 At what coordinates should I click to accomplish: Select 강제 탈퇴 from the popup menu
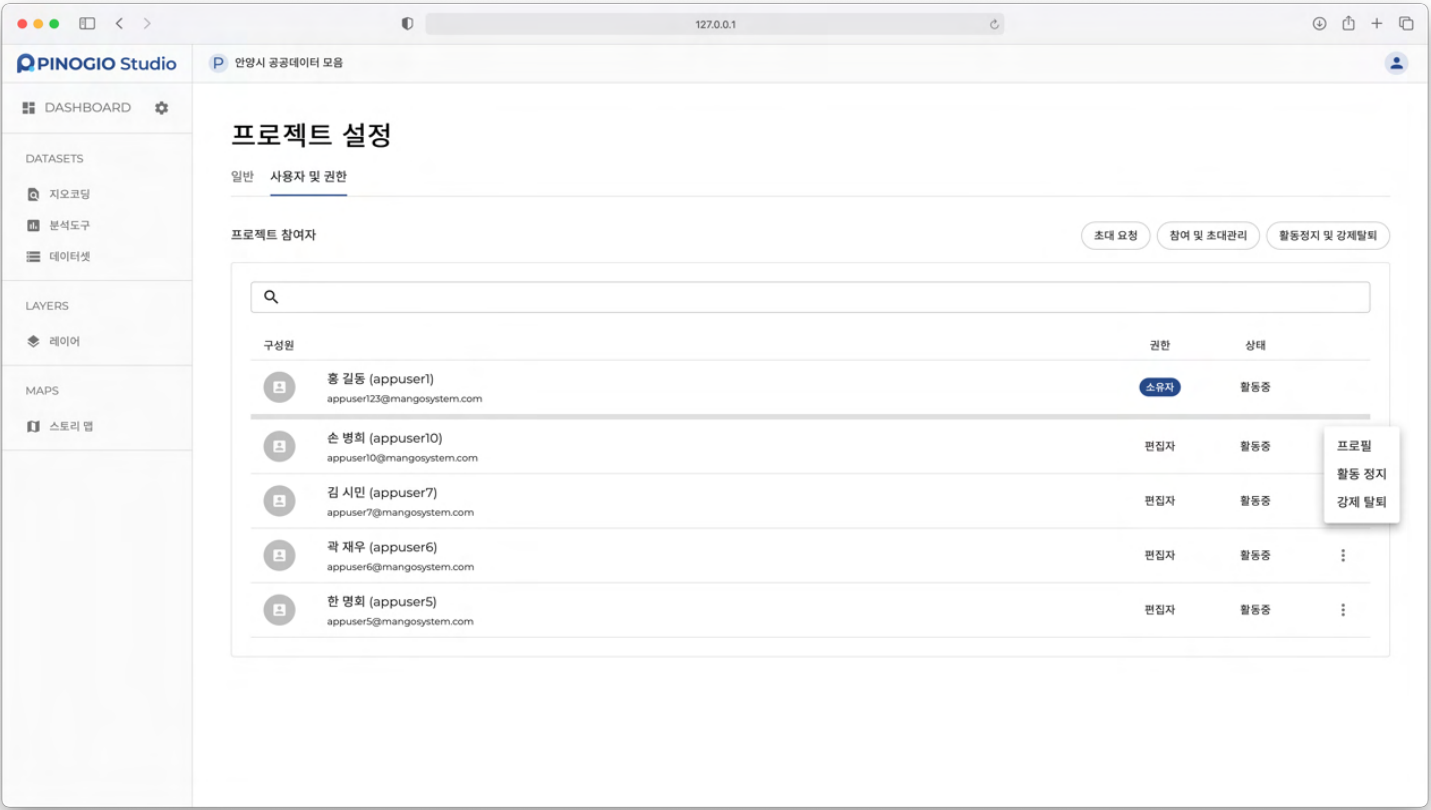[1361, 502]
